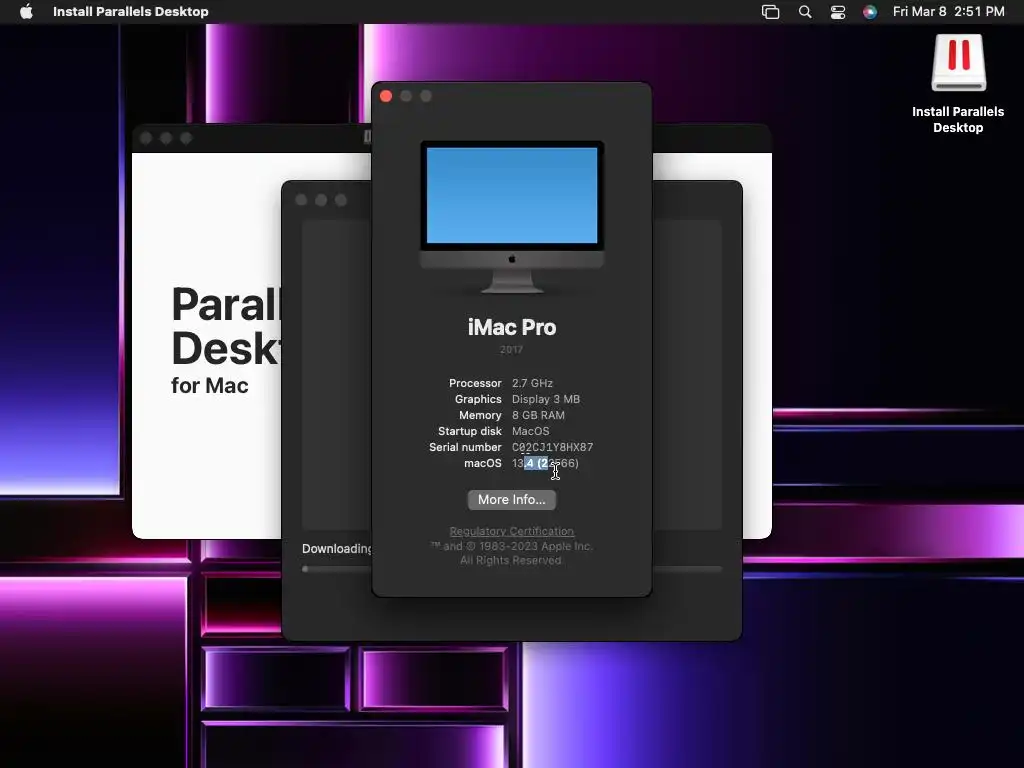Click the Downloading status label
Screen dimensions: 1024x768
coord(336,549)
